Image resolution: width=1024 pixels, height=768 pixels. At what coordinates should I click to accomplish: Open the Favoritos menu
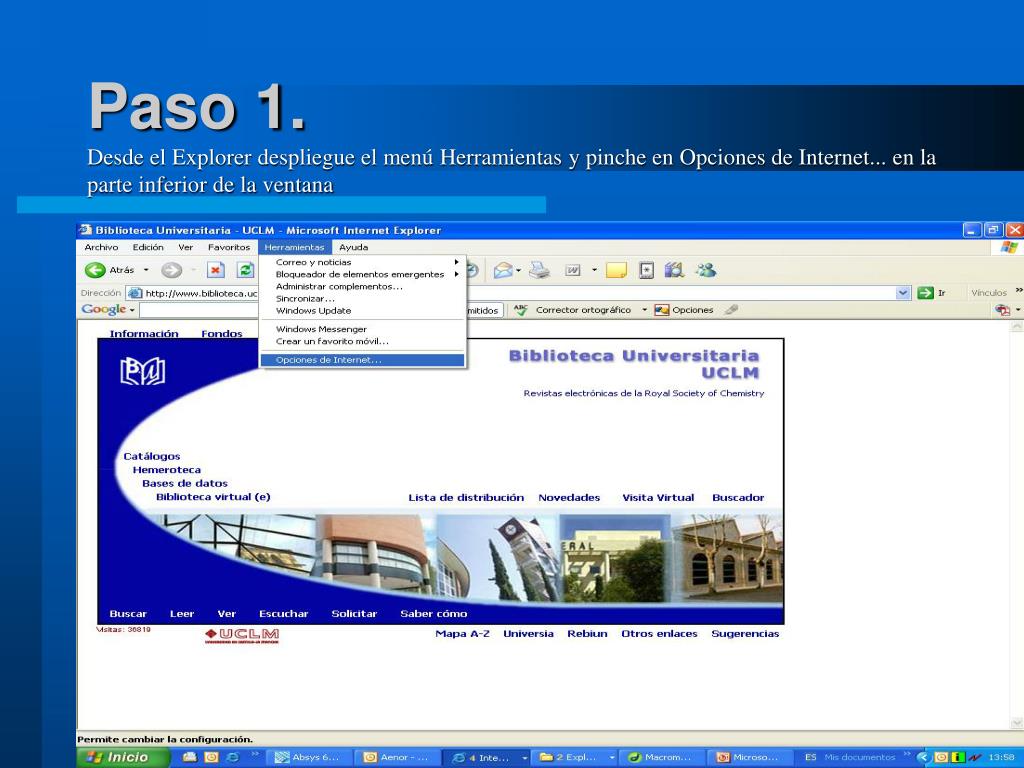229,248
